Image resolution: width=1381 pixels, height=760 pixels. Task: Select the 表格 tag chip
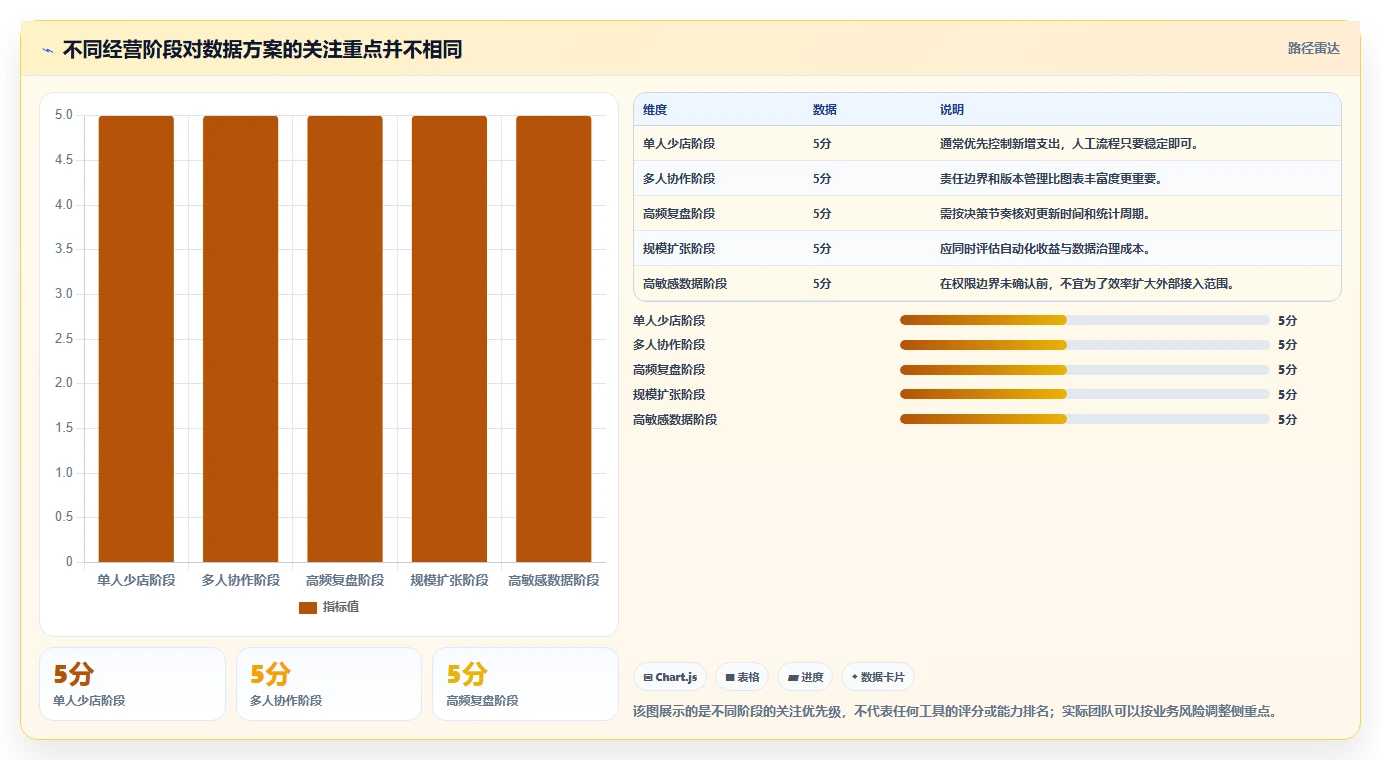(742, 677)
